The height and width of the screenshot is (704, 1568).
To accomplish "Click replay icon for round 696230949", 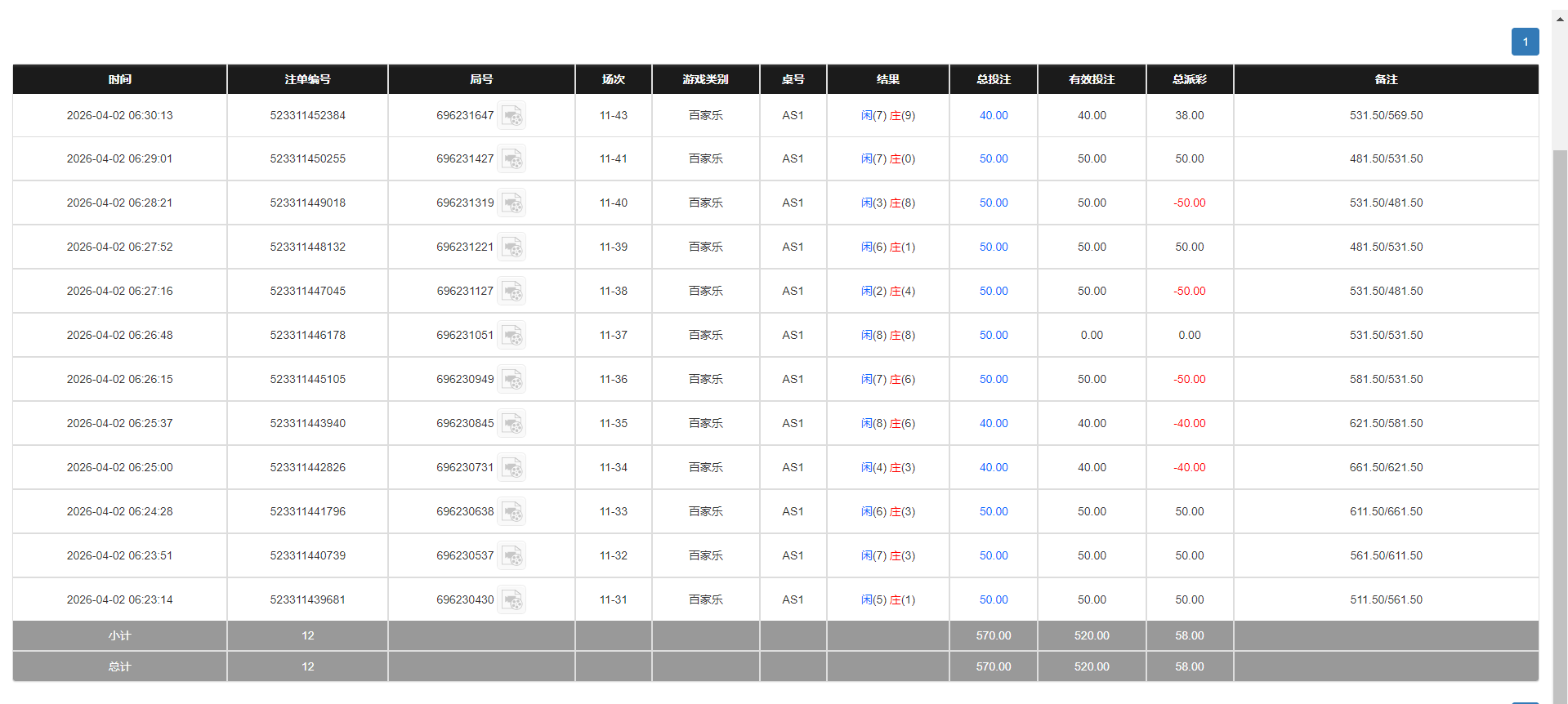I will pyautogui.click(x=512, y=380).
